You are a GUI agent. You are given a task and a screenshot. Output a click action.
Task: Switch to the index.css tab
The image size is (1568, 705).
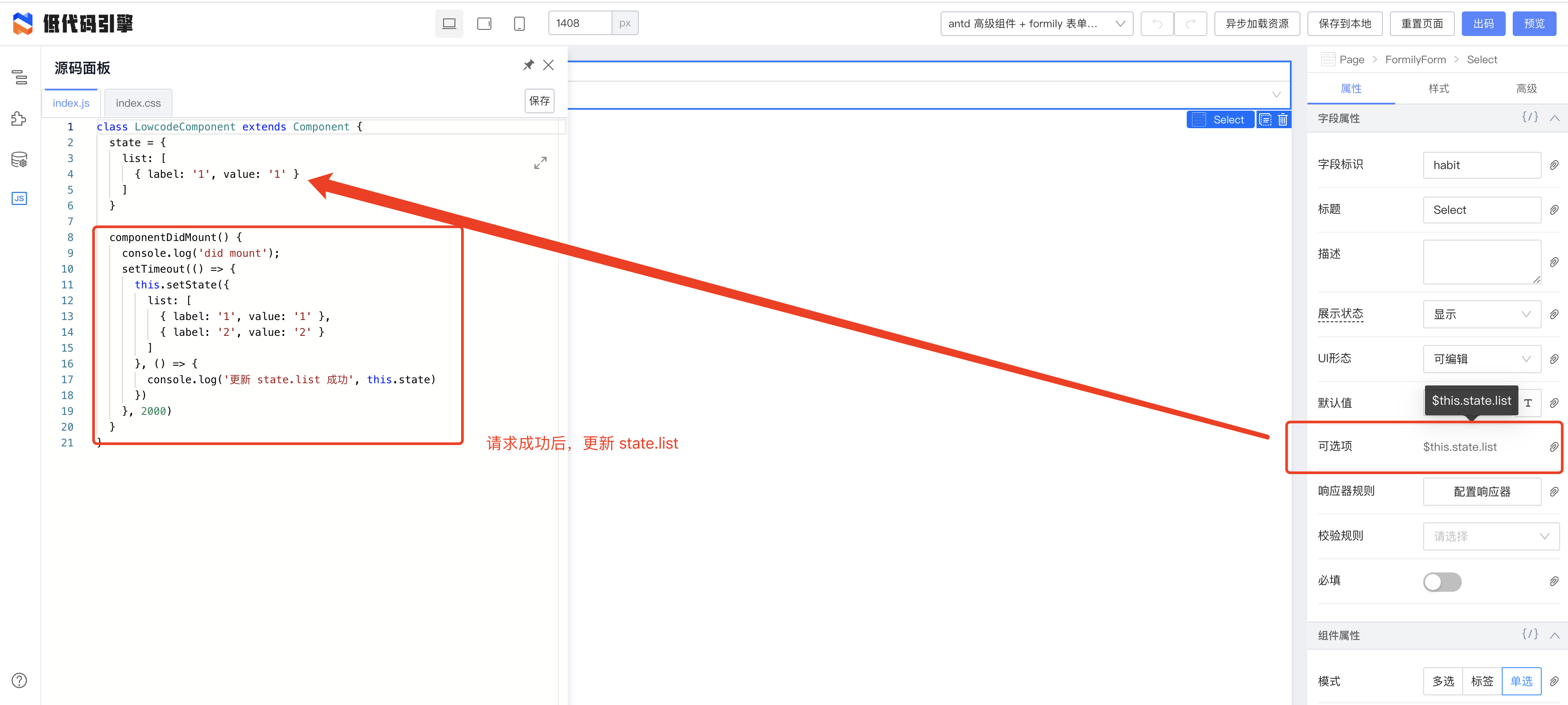[138, 103]
